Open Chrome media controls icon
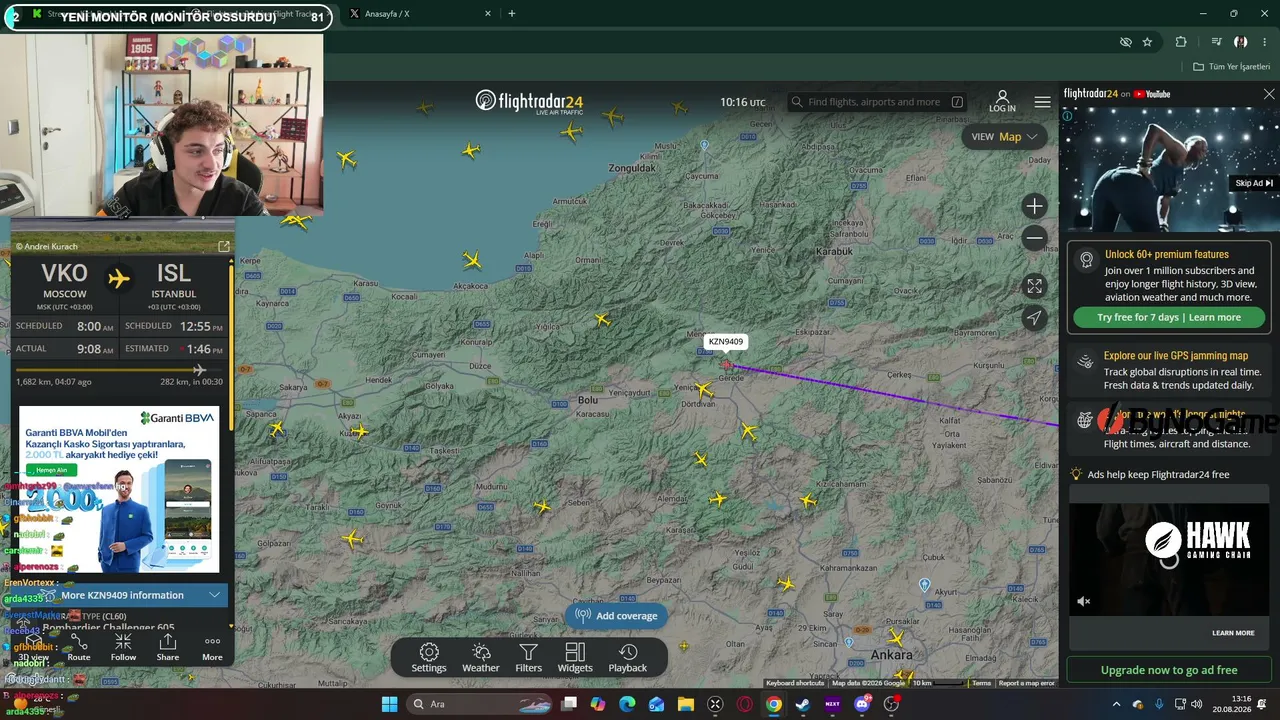1280x720 pixels. coord(1216,42)
